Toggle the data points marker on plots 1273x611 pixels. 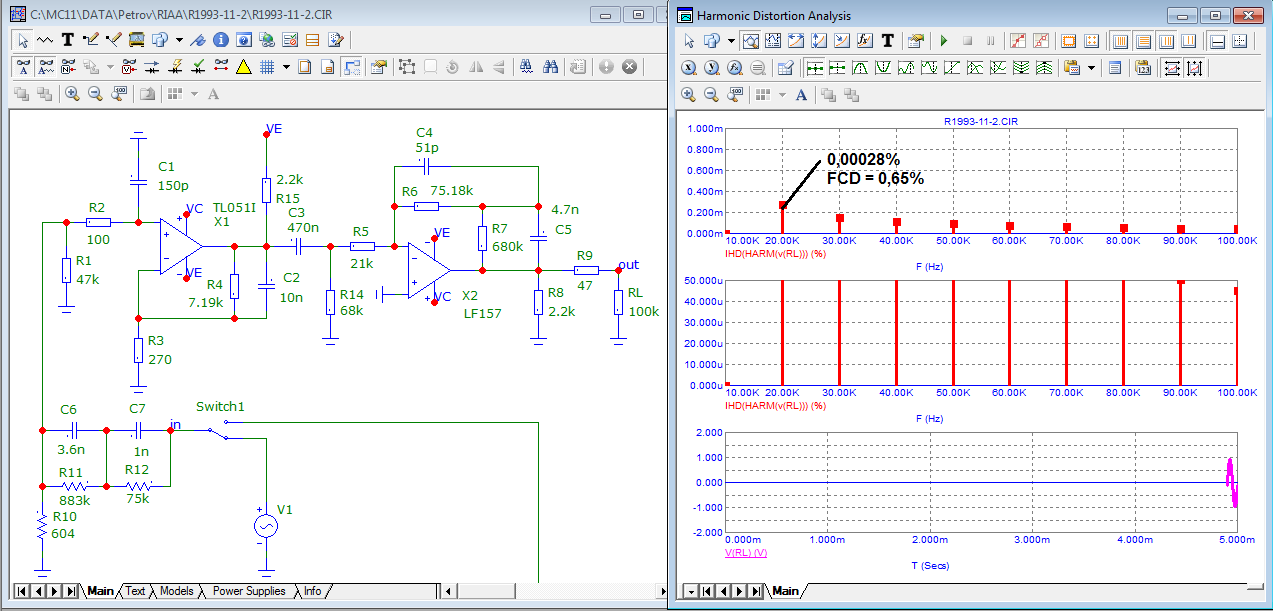click(x=1017, y=41)
